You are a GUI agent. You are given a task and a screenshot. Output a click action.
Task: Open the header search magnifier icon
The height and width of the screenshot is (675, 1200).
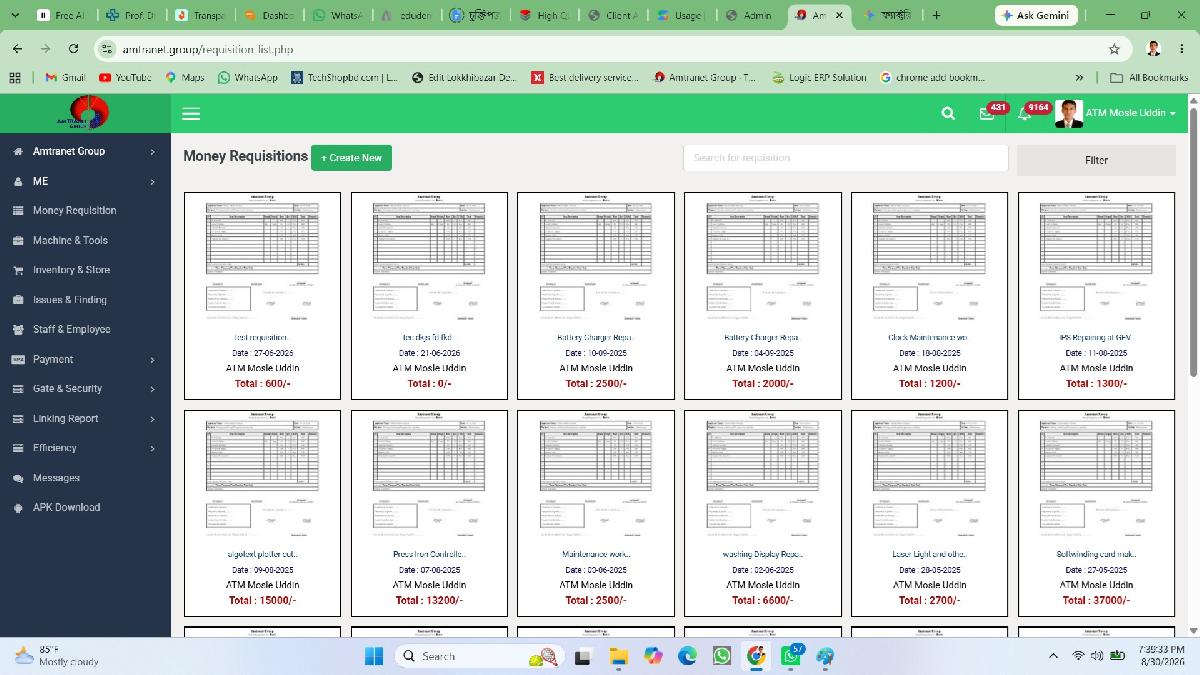[948, 114]
